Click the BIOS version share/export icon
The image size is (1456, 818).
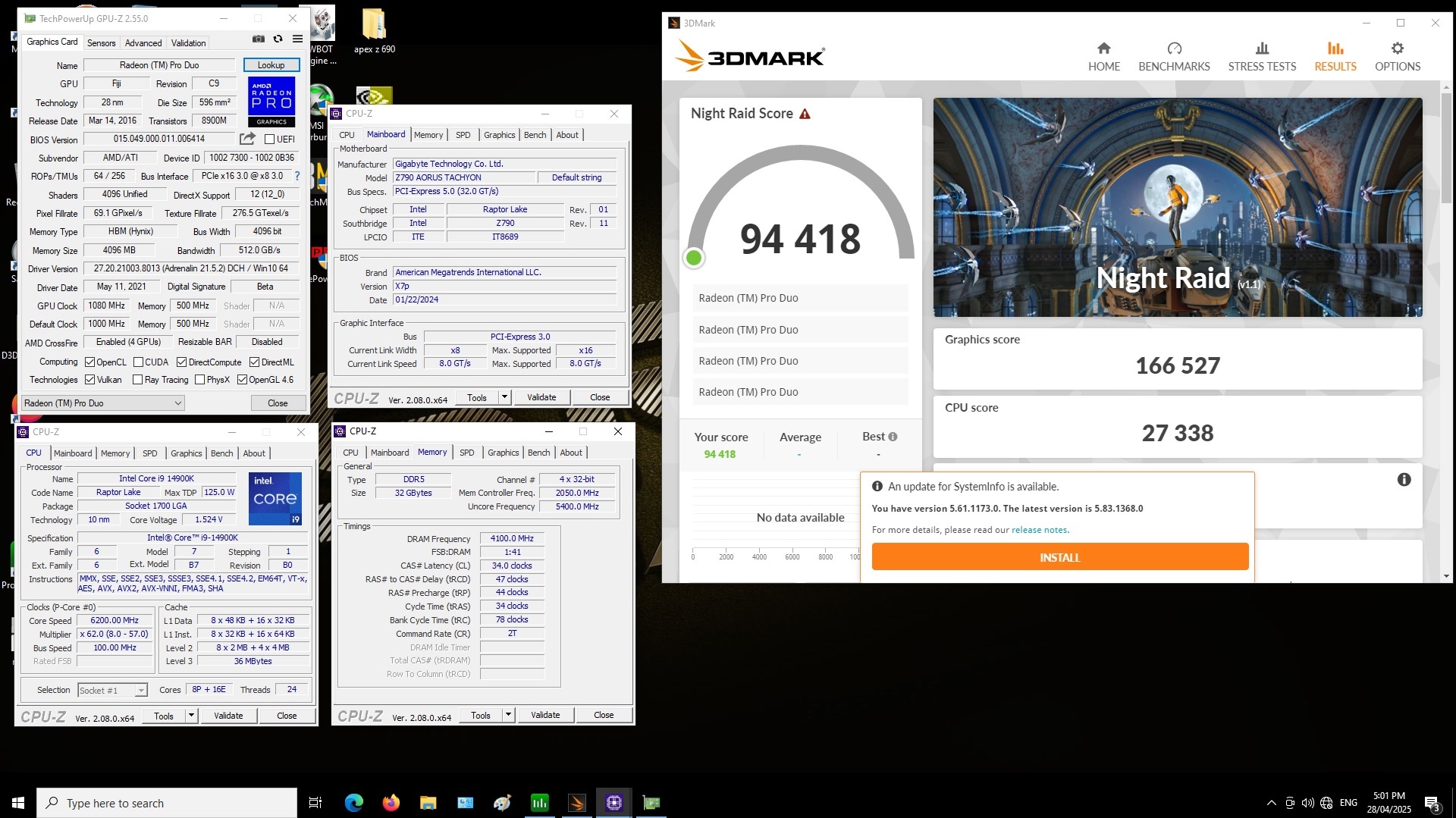(247, 139)
